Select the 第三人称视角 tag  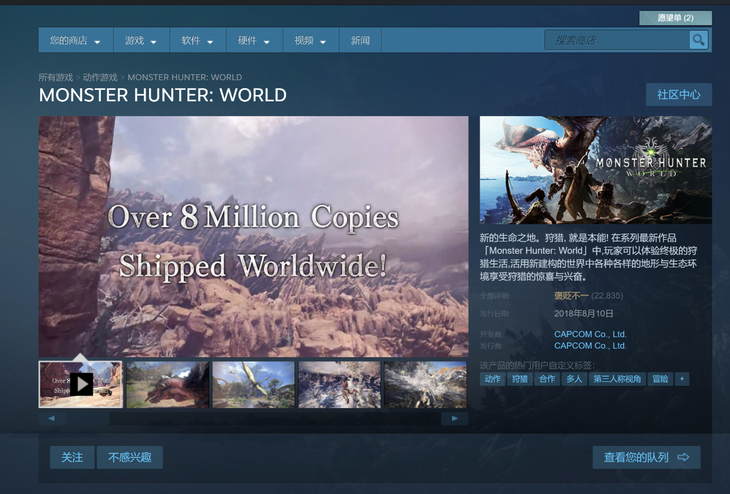point(617,379)
